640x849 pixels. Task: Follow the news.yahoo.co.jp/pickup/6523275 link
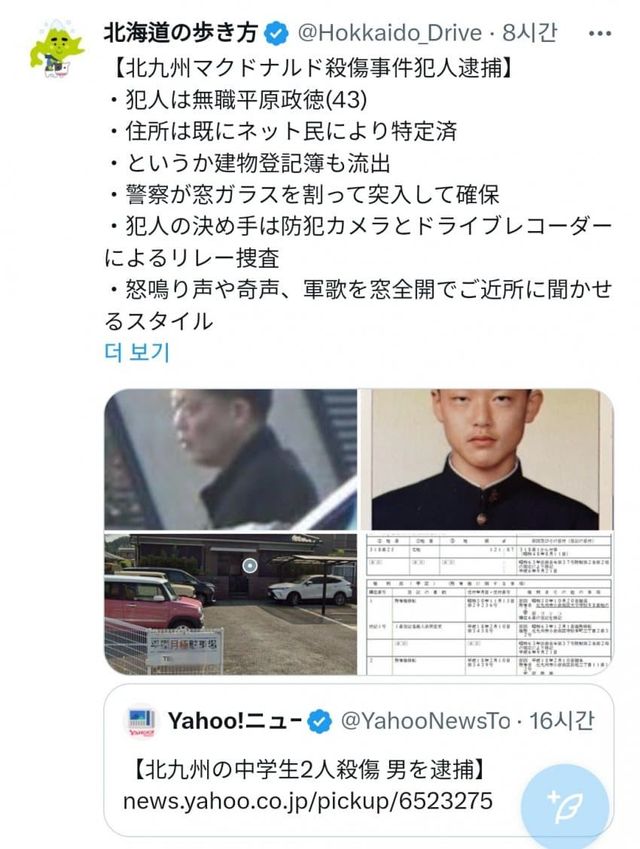(x=308, y=801)
